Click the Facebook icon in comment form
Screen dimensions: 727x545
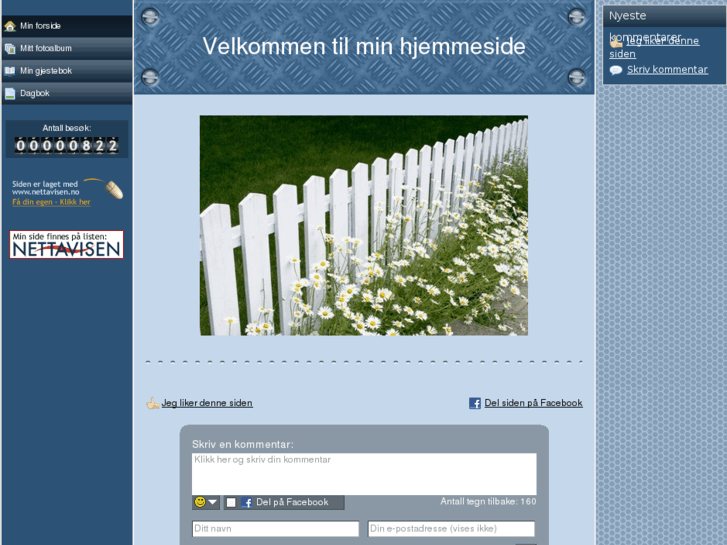point(247,502)
